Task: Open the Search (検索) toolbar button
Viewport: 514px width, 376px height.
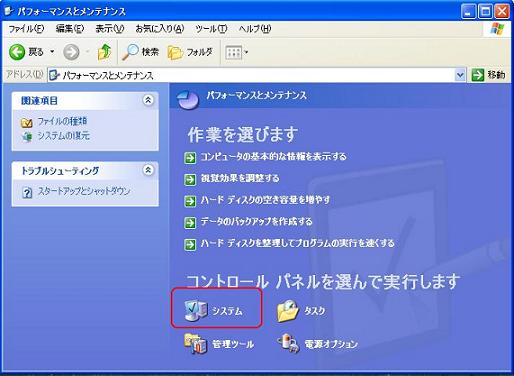Action: (x=140, y=52)
